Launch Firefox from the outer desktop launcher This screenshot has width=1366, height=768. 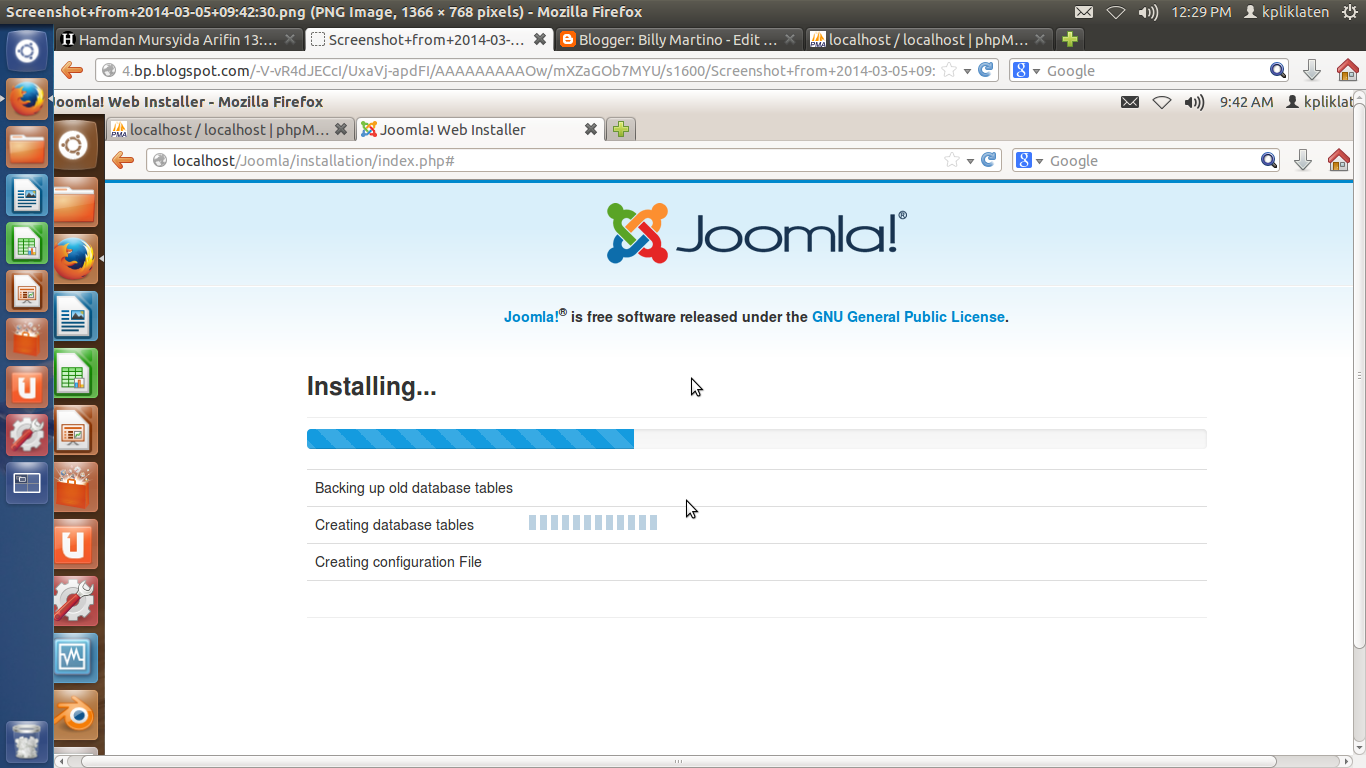tap(27, 99)
